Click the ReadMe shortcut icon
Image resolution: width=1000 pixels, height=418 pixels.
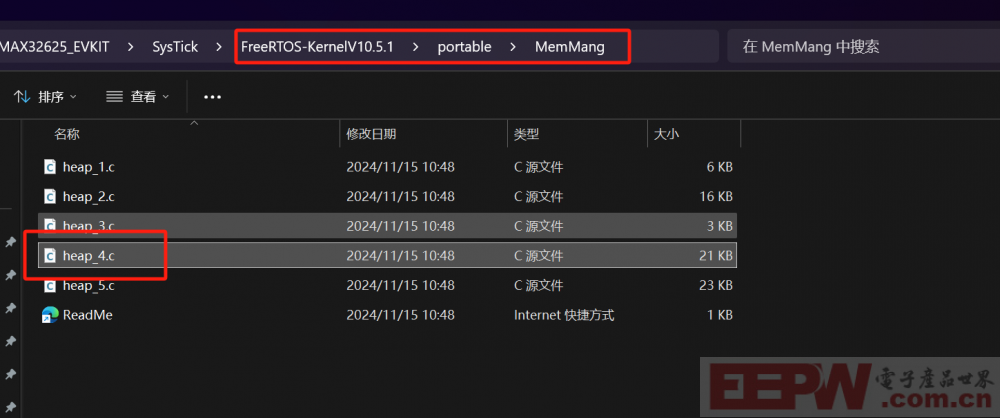(50, 315)
